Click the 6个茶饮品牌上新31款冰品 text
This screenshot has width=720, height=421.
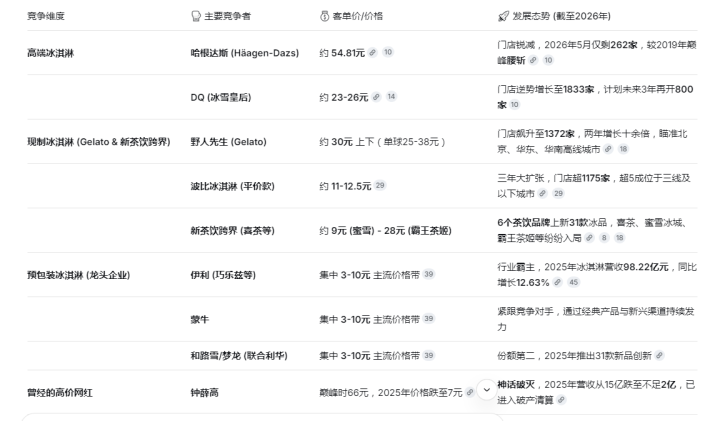593,230
